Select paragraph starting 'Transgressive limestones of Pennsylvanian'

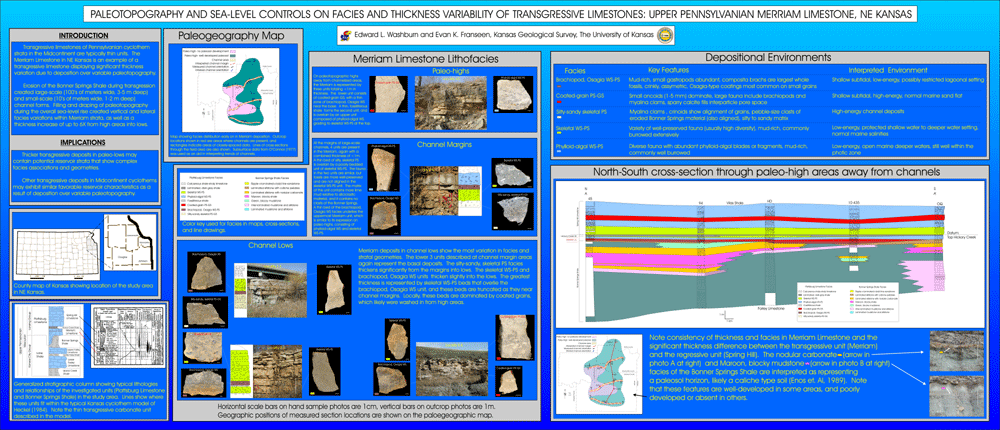(x=83, y=61)
